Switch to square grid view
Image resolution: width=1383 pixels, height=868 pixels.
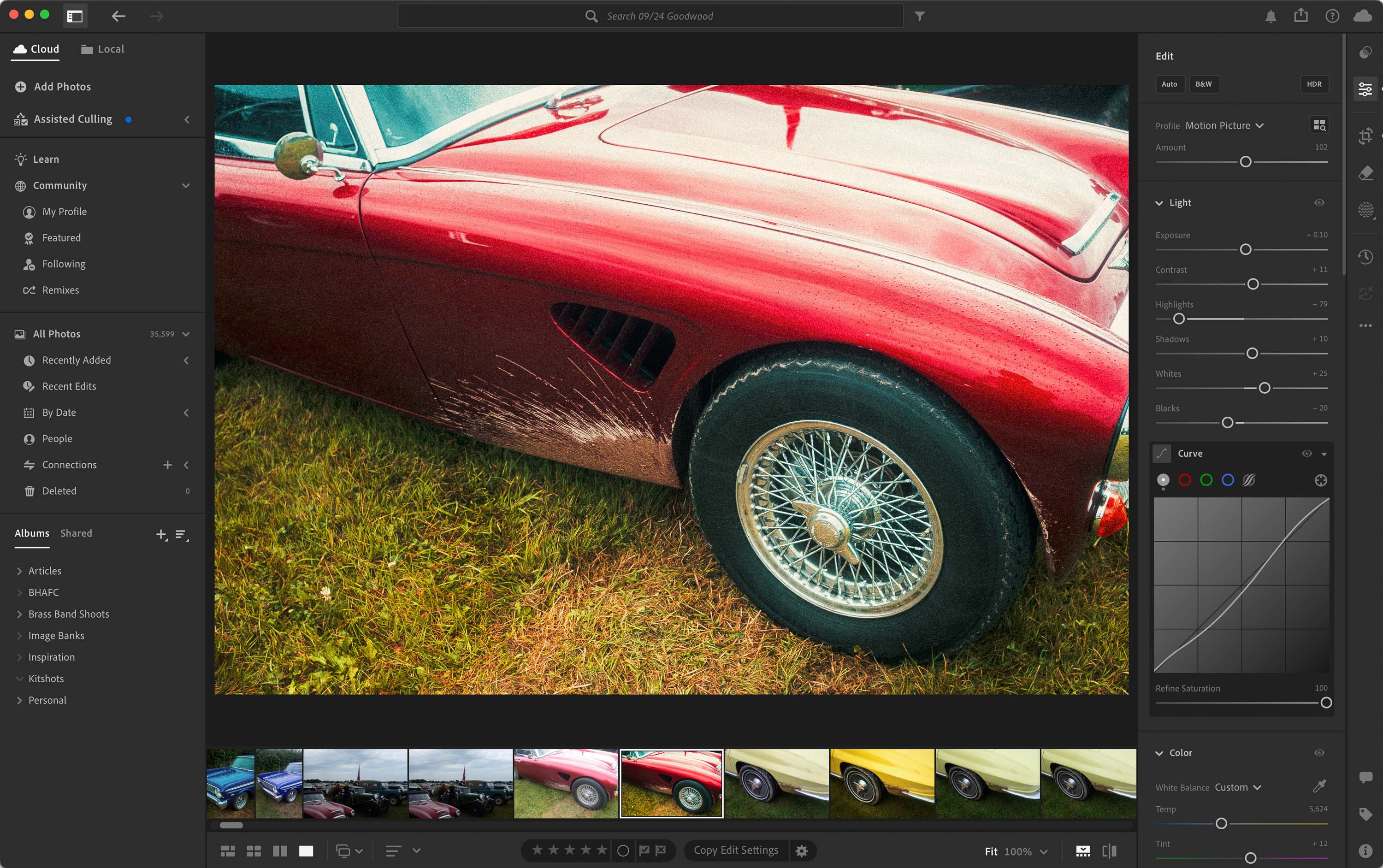pos(254,851)
